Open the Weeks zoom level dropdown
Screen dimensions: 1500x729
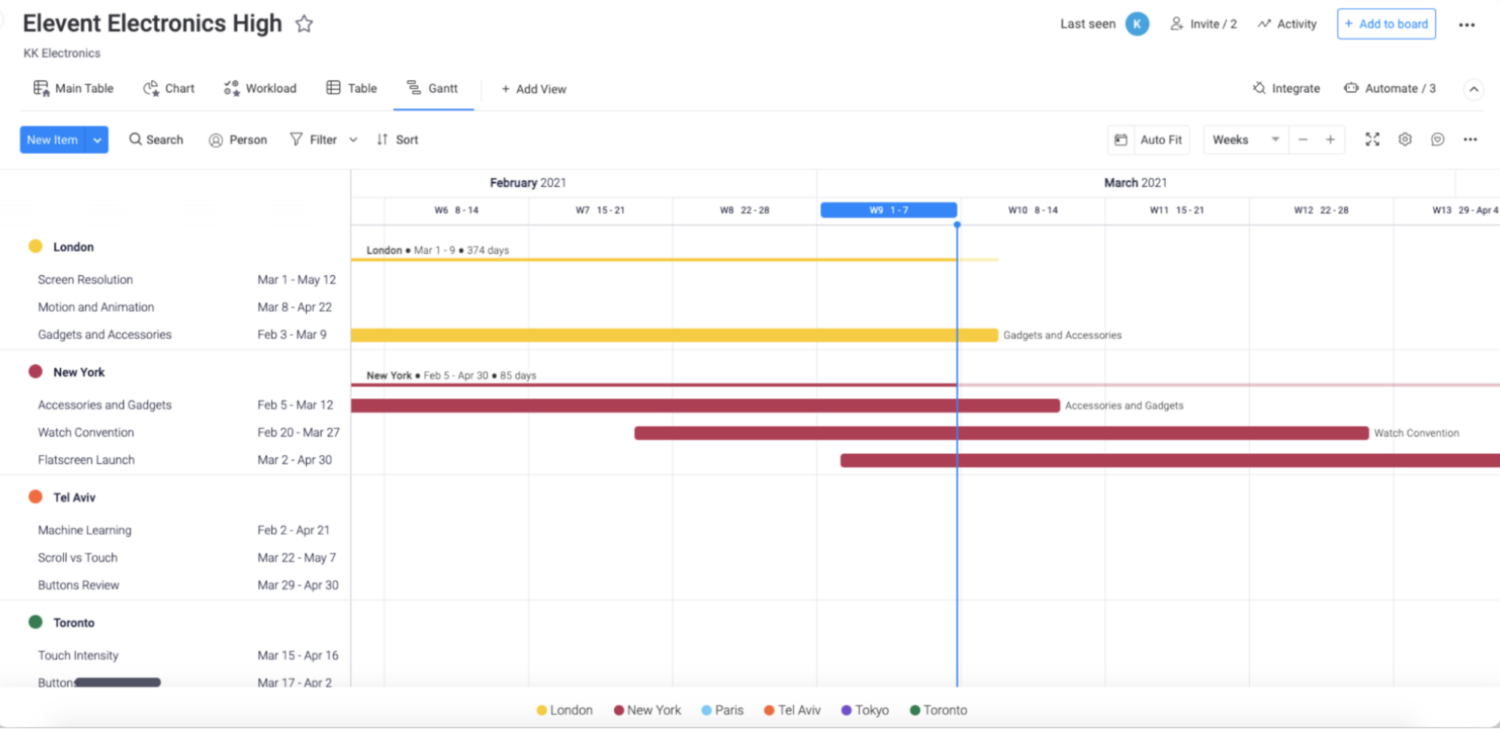[1243, 139]
